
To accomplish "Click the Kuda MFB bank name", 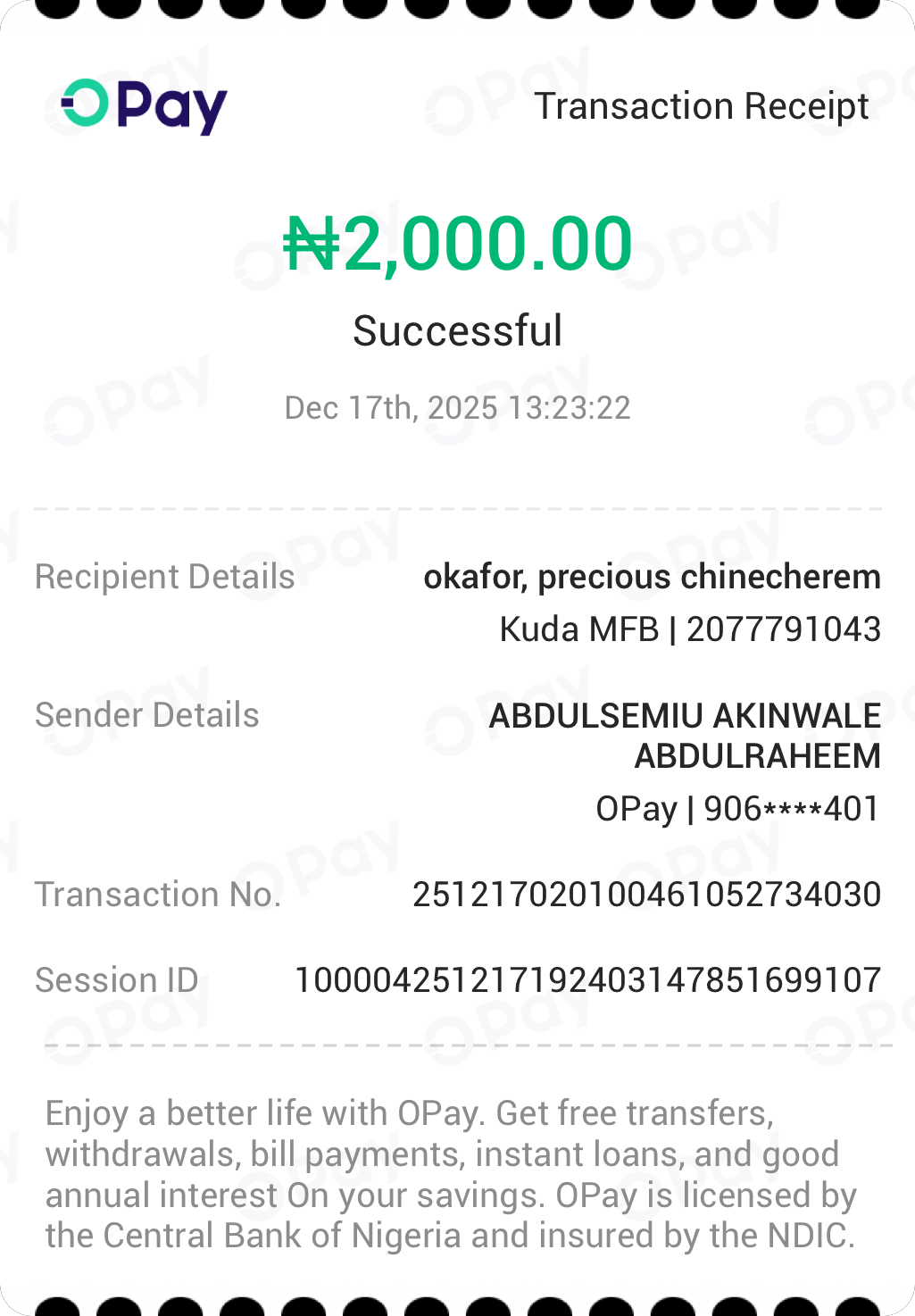I will click(578, 629).
